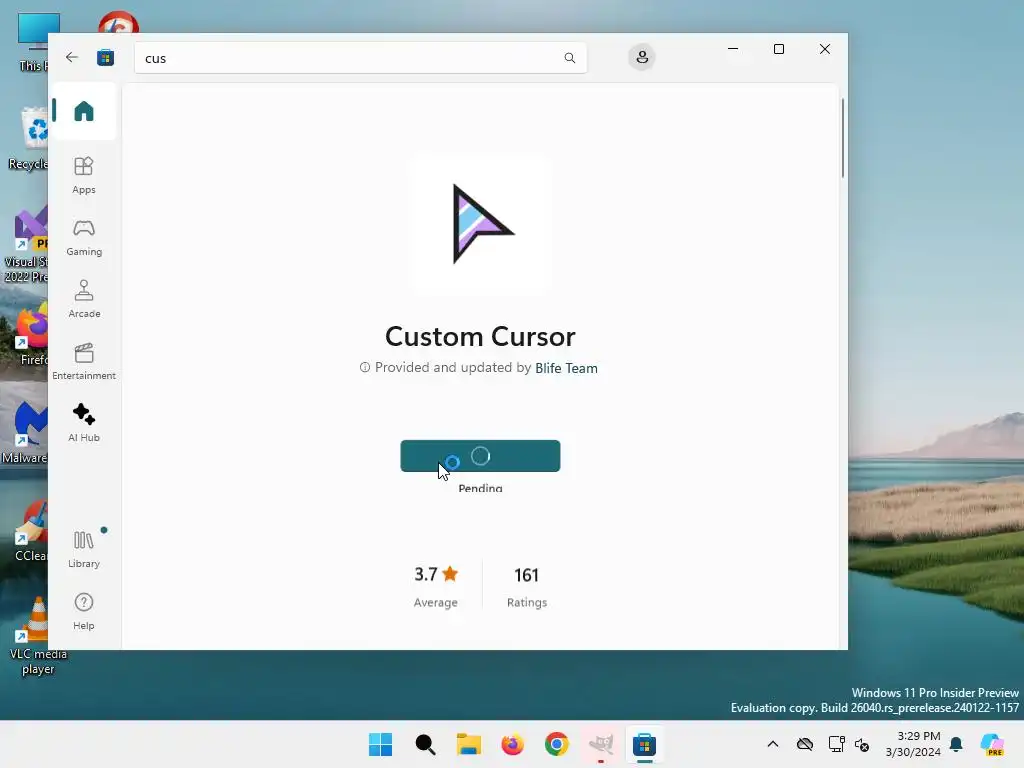This screenshot has width=1024, height=768.
Task: Click the info icon beside 'Provided and updated by'
Action: 365,367
